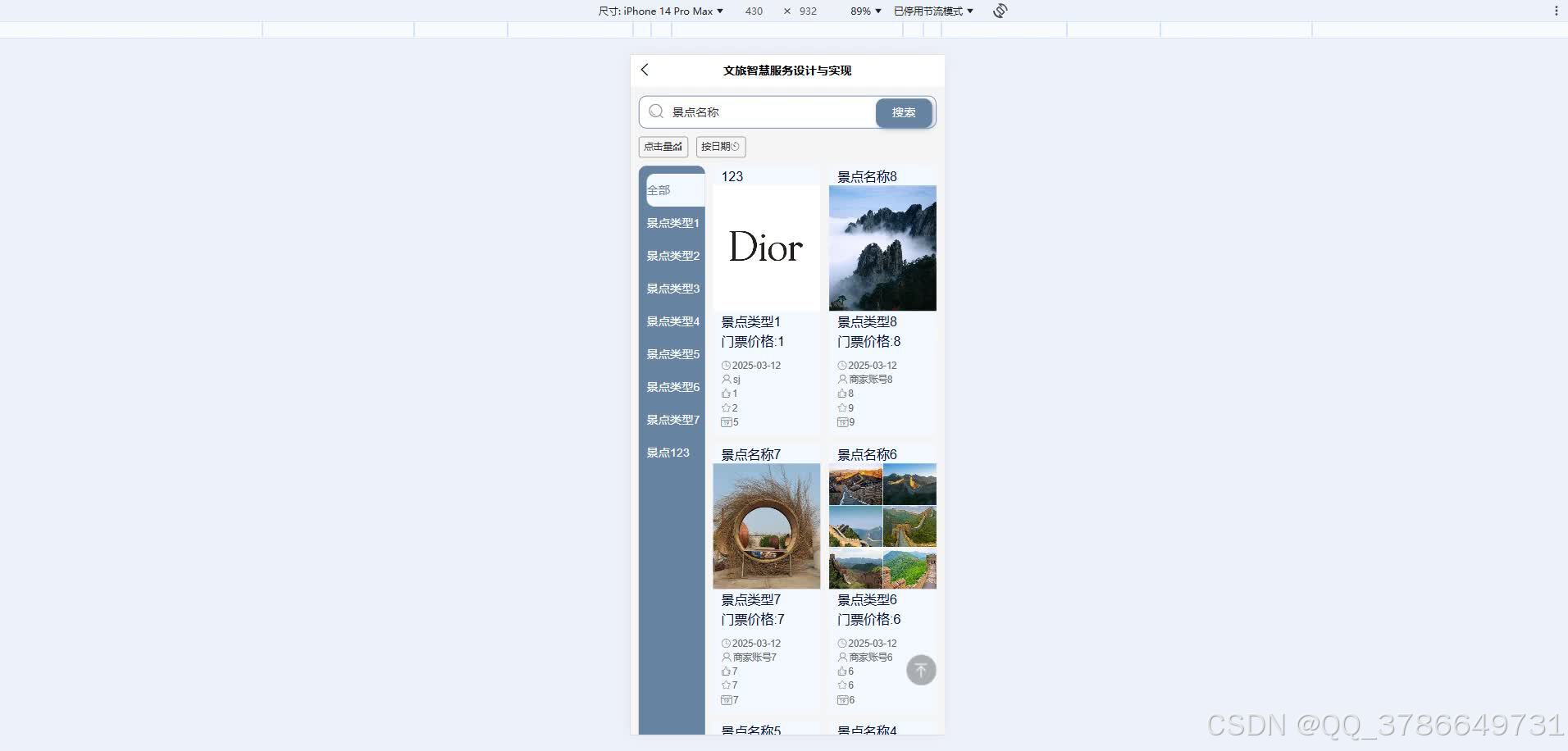
Task: Click the comment icon on 景点名称6 card
Action: [843, 700]
